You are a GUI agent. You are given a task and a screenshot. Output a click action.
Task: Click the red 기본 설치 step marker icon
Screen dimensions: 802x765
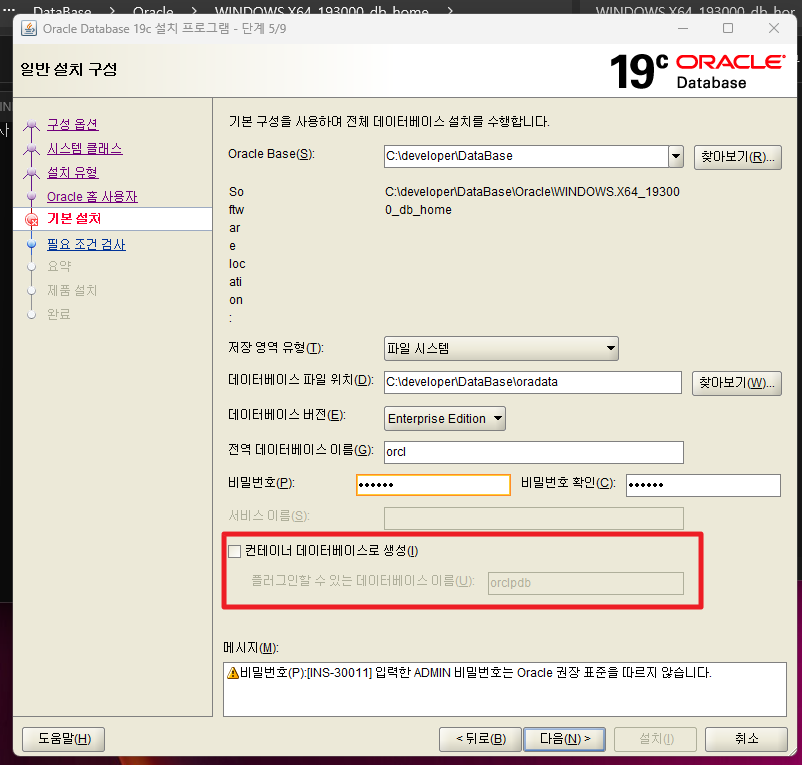[32, 220]
